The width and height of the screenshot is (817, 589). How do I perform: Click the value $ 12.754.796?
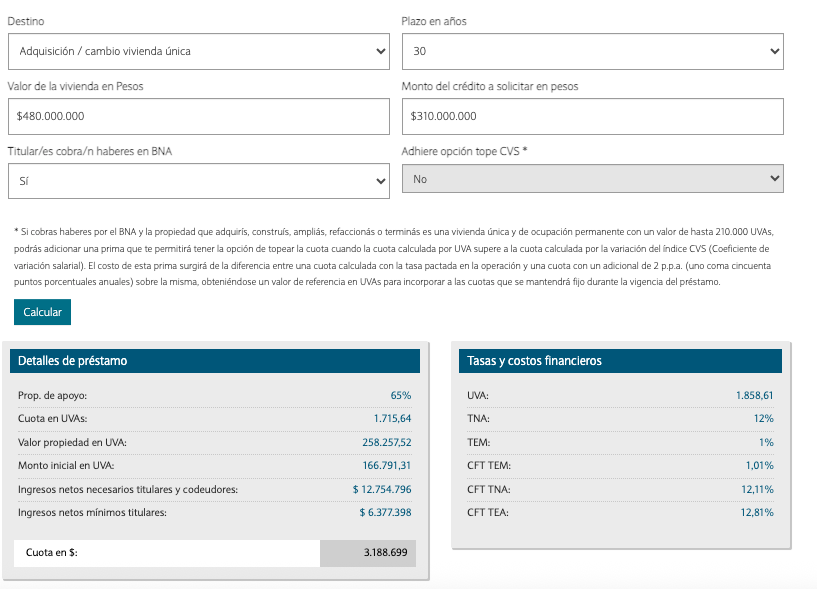tap(382, 489)
